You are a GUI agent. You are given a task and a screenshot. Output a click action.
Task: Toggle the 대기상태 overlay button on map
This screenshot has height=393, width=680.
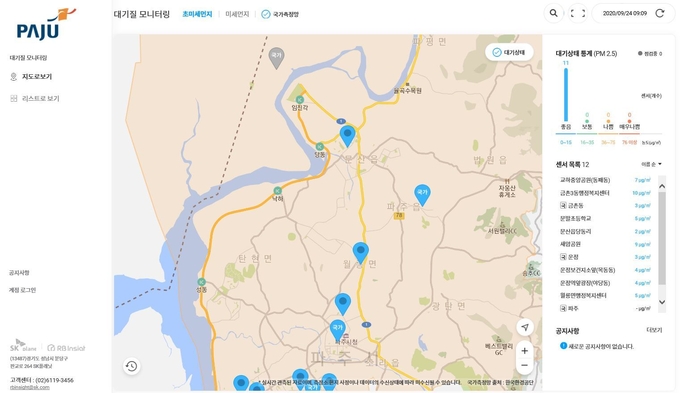click(x=509, y=52)
